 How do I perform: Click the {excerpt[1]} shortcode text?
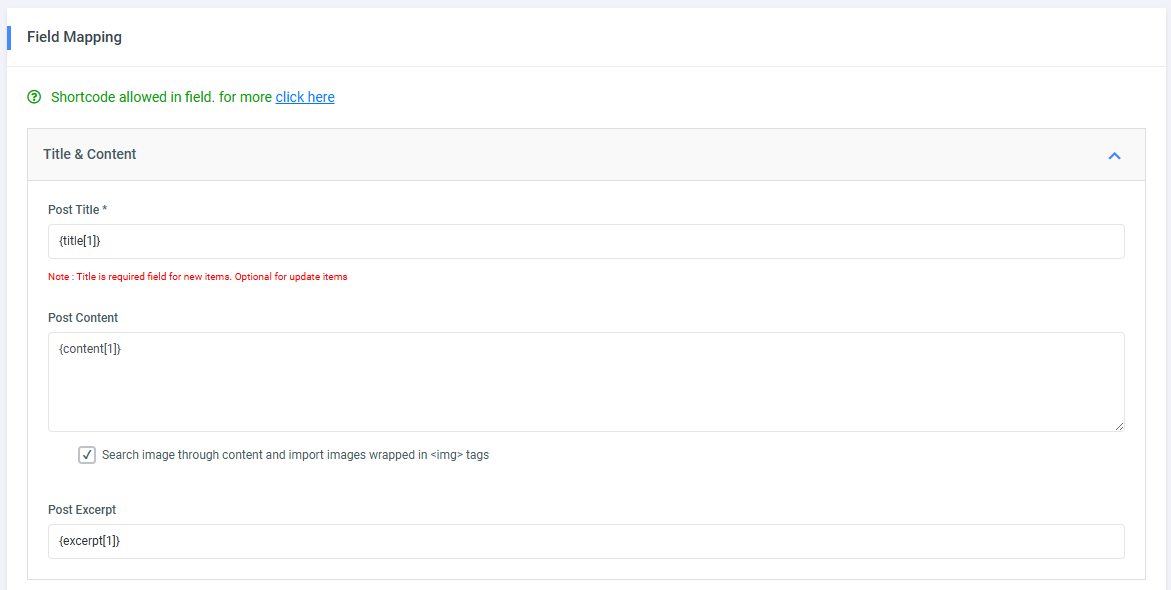click(x=90, y=541)
